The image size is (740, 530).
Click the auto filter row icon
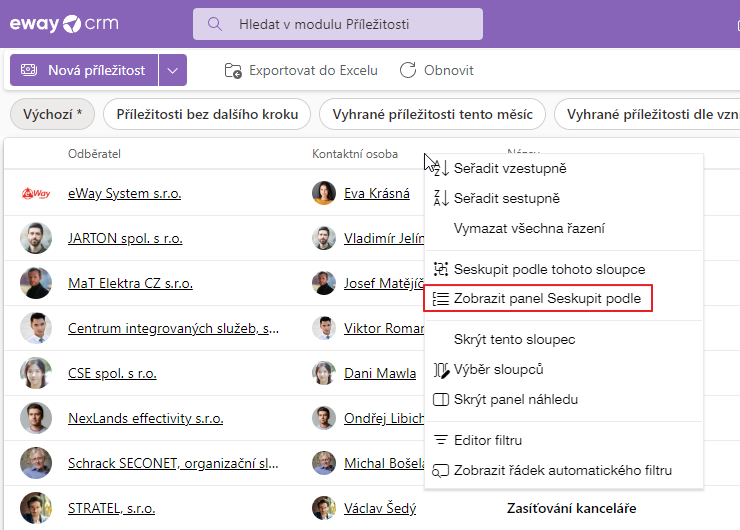pyautogui.click(x=441, y=471)
